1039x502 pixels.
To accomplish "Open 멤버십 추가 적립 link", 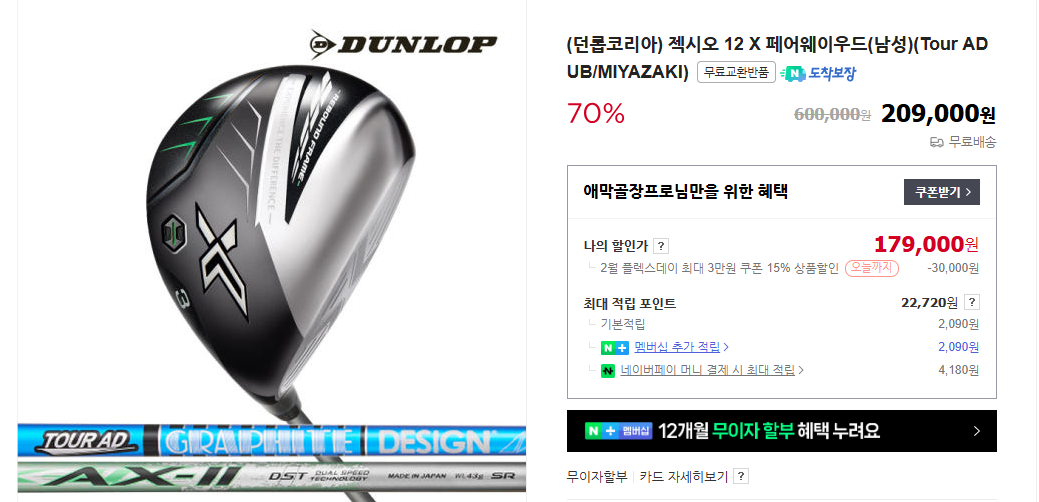I will click(x=677, y=347).
